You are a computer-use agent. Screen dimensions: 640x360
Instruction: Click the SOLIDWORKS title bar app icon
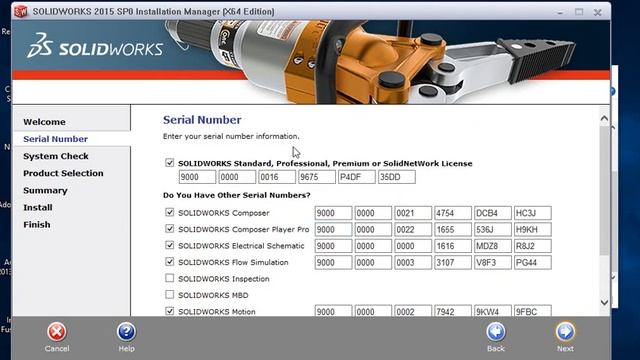tap(20, 11)
